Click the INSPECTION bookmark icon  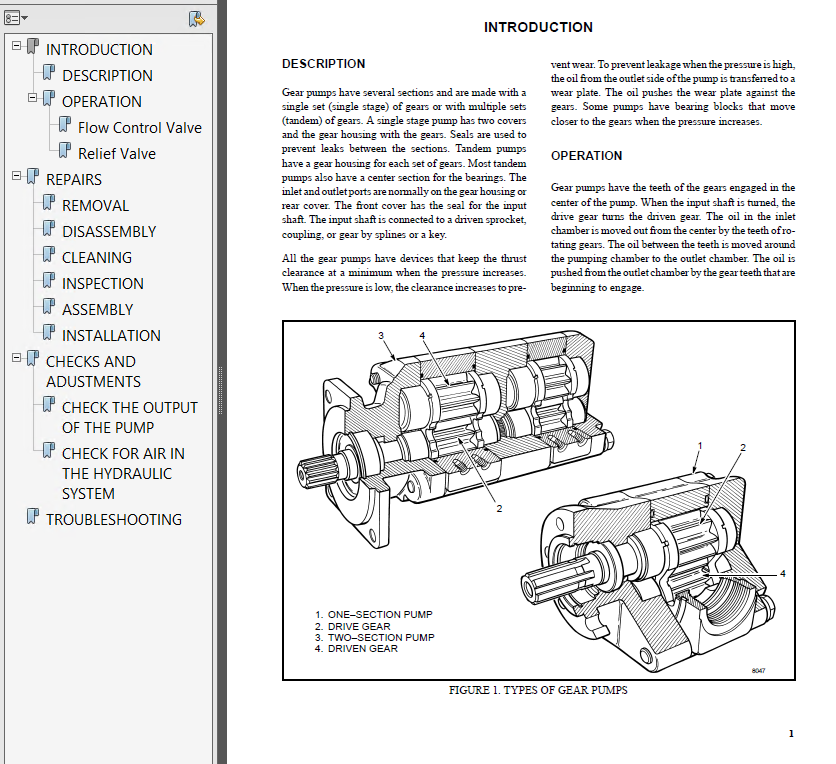point(49,280)
